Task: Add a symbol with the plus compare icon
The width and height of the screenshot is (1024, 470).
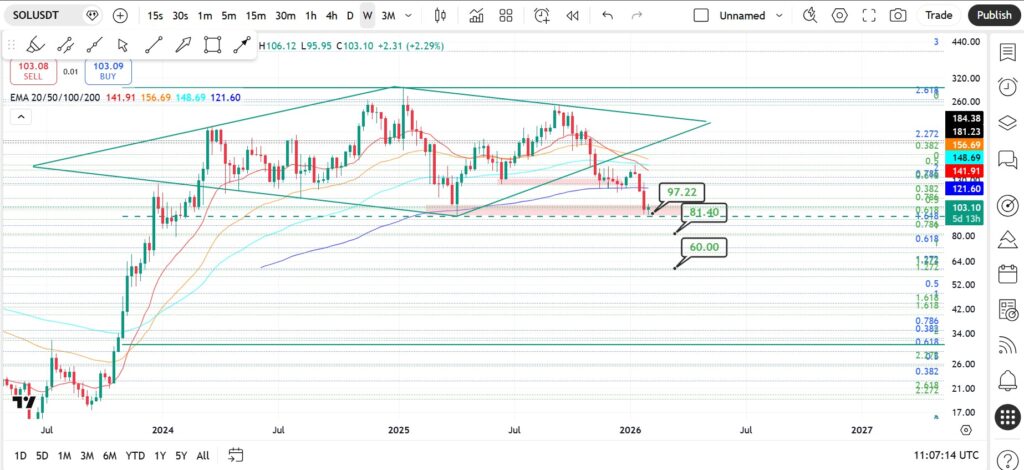Action: [x=120, y=15]
